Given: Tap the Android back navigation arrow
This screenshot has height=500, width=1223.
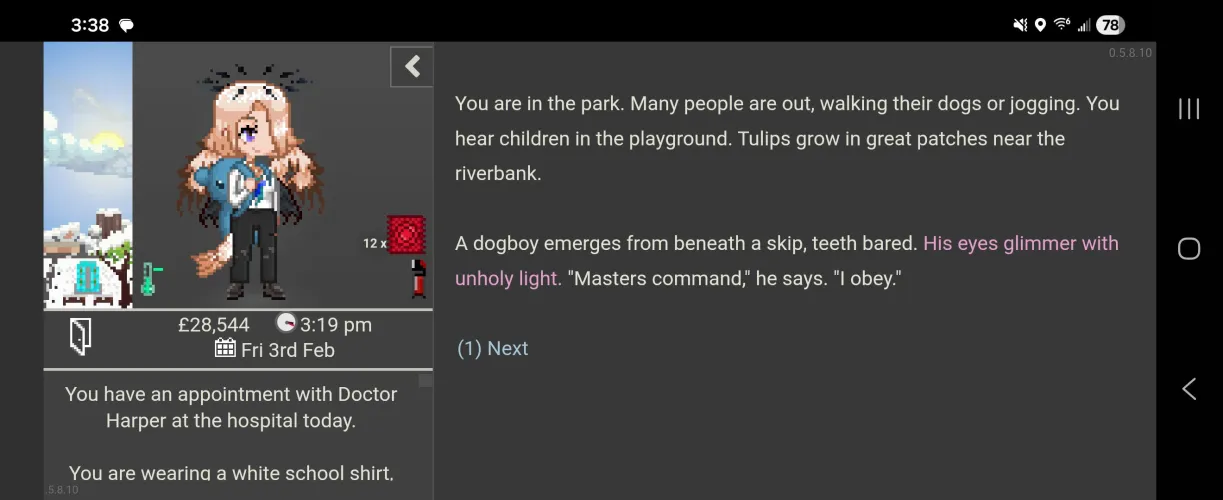Looking at the screenshot, I should tap(1188, 389).
